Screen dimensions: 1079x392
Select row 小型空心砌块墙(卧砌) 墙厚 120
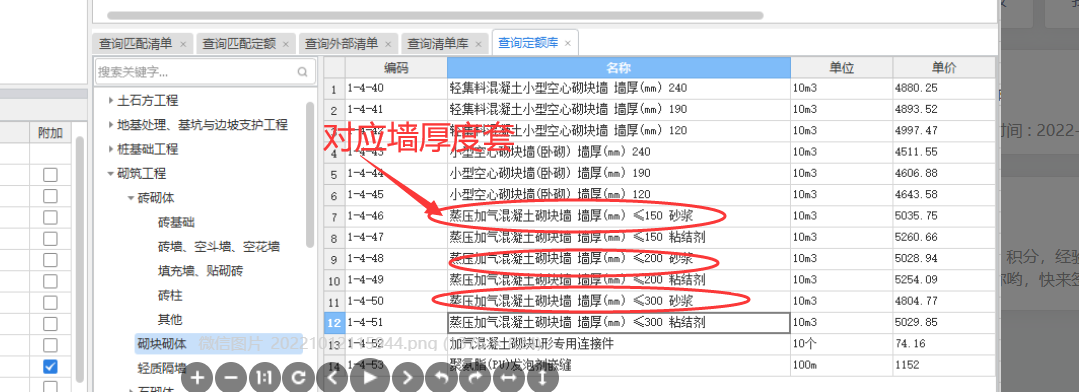coord(619,195)
